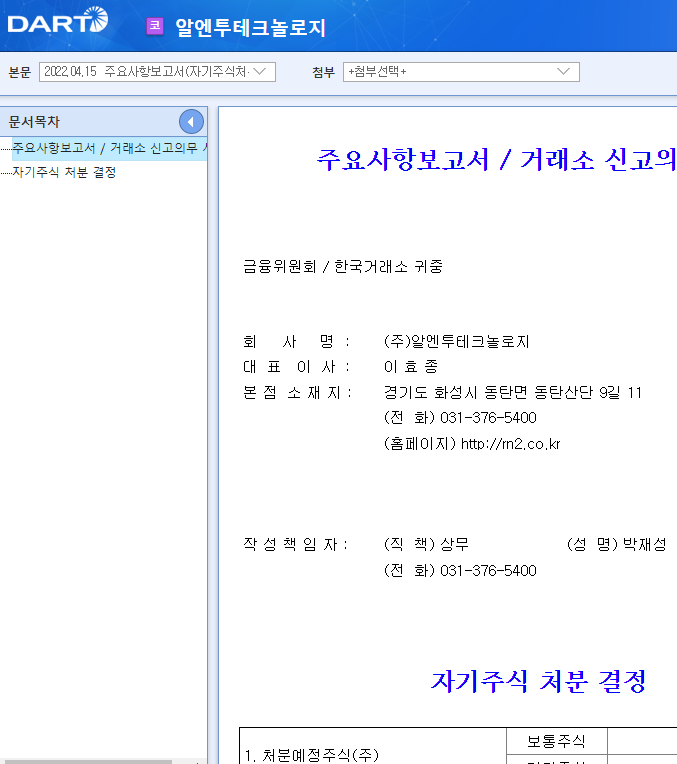Viewport: 677px width, 764px height.
Task: Select 주요사항보고서 / 거래소 신고의무 in the table of contents
Action: click(110, 148)
